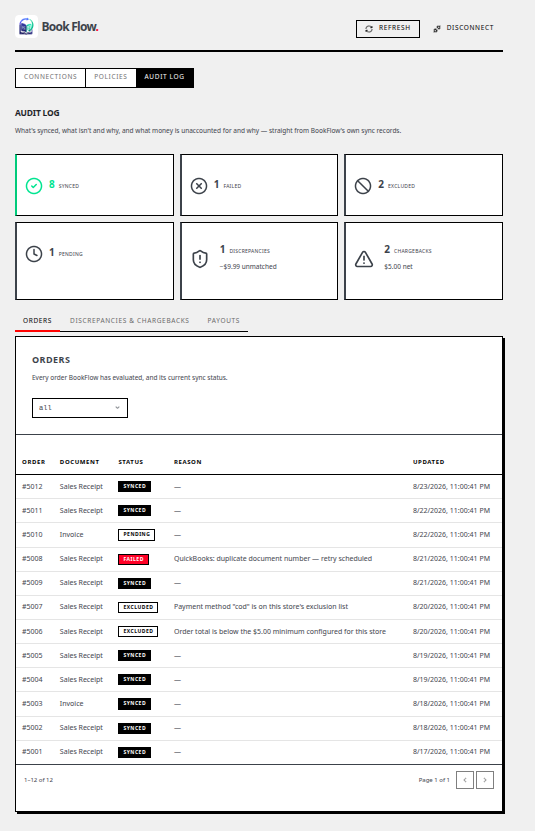The image size is (535, 831).
Task: Click the Updated column header
Action: coord(428,462)
